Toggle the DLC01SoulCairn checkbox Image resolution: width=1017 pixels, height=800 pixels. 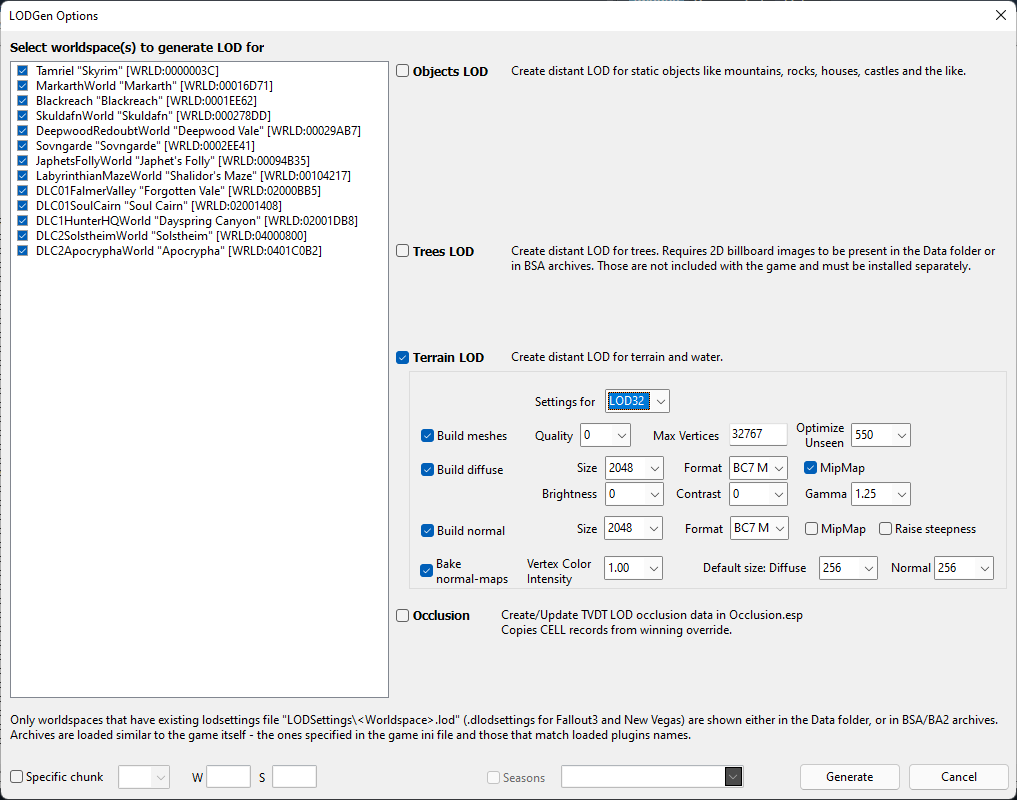pos(23,206)
